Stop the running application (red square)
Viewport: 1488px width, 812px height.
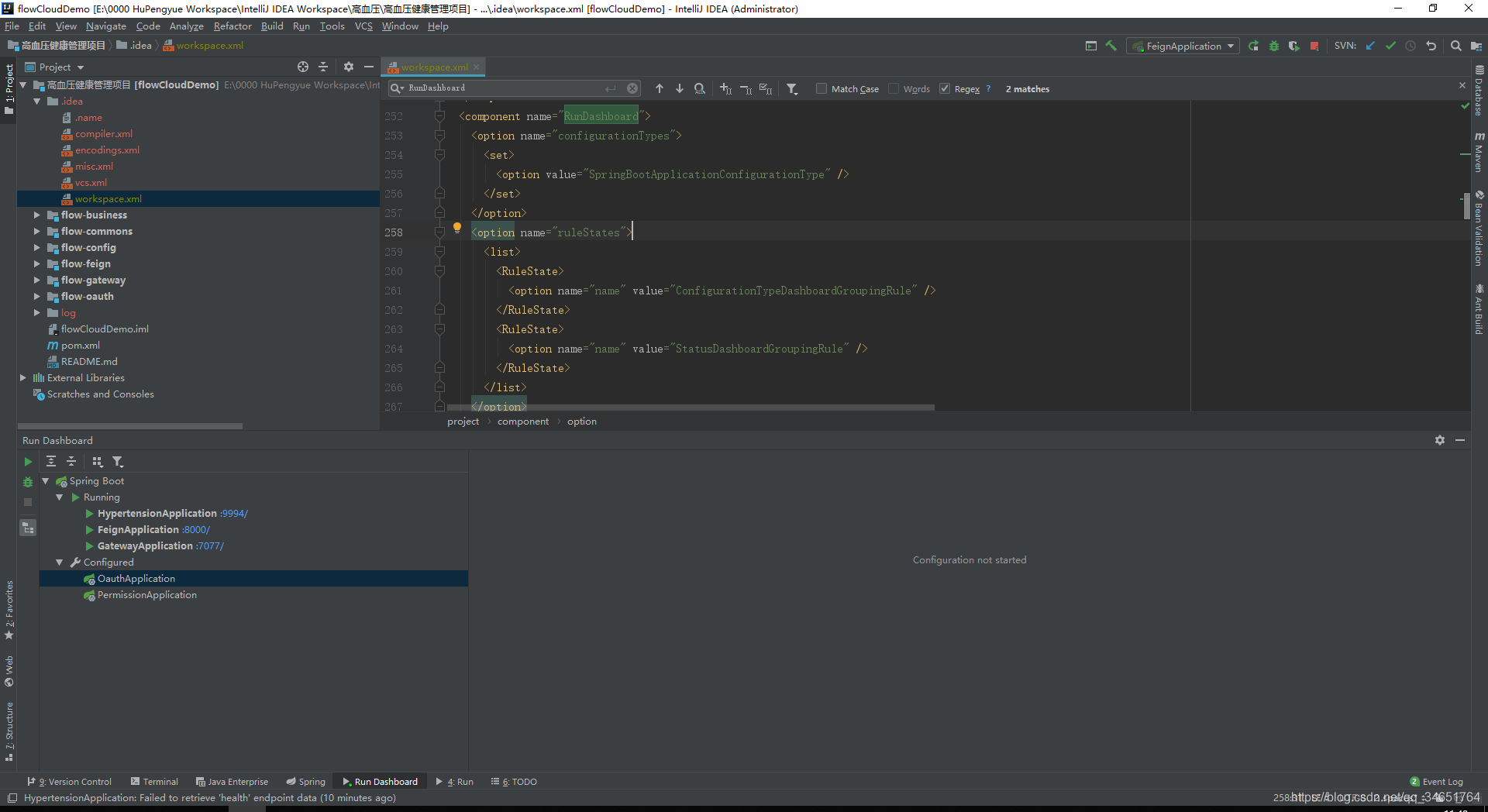tap(1314, 46)
